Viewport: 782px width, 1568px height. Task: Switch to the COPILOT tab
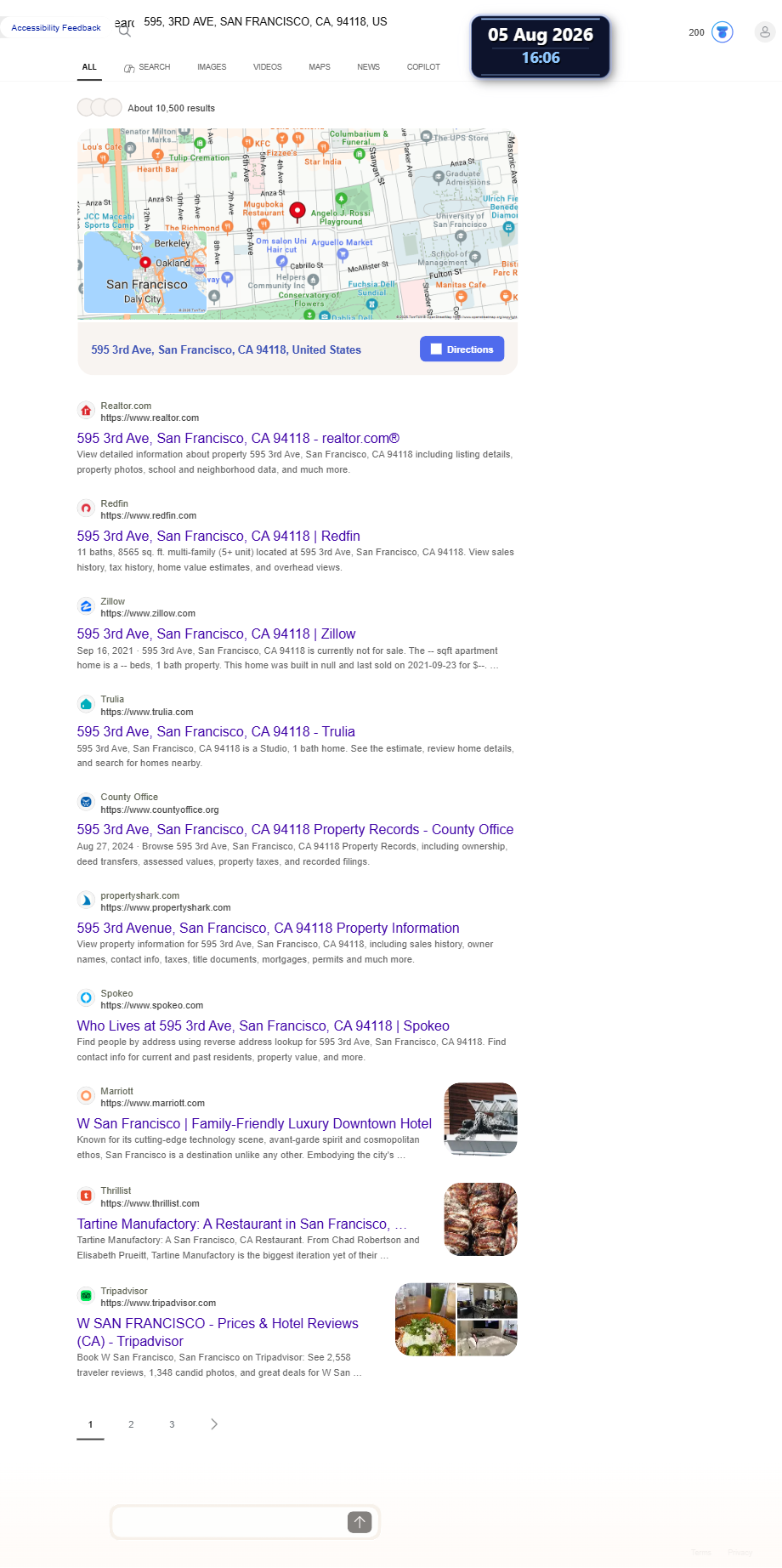coord(423,67)
